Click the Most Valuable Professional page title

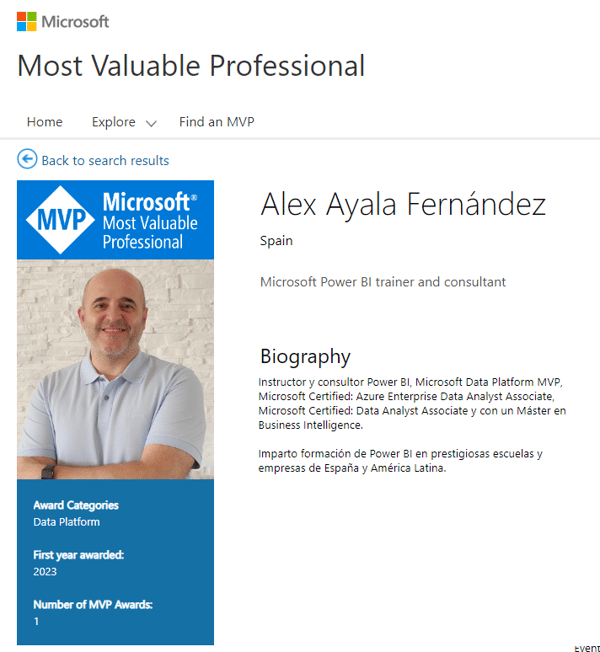(191, 66)
